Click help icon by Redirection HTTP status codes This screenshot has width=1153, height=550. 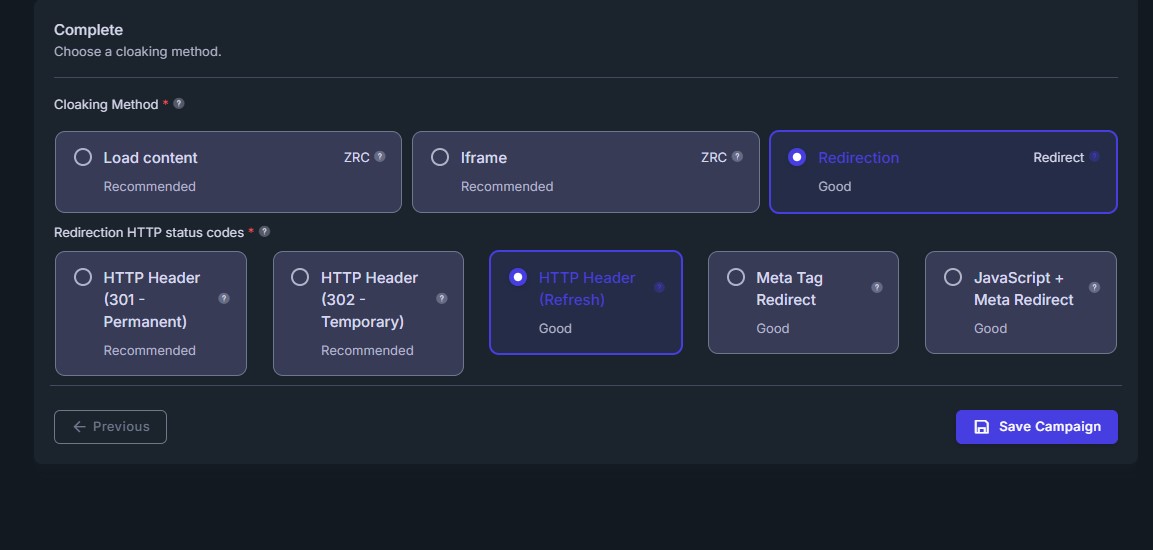[x=264, y=232]
